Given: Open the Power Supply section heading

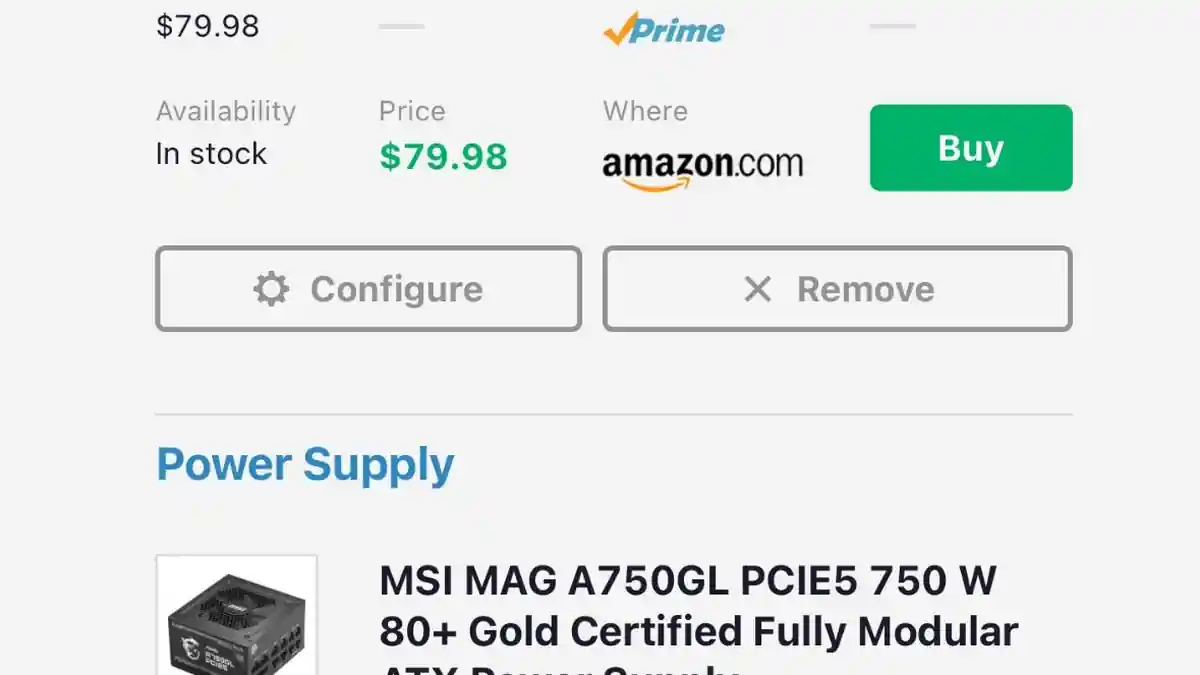Looking at the screenshot, I should [x=305, y=464].
